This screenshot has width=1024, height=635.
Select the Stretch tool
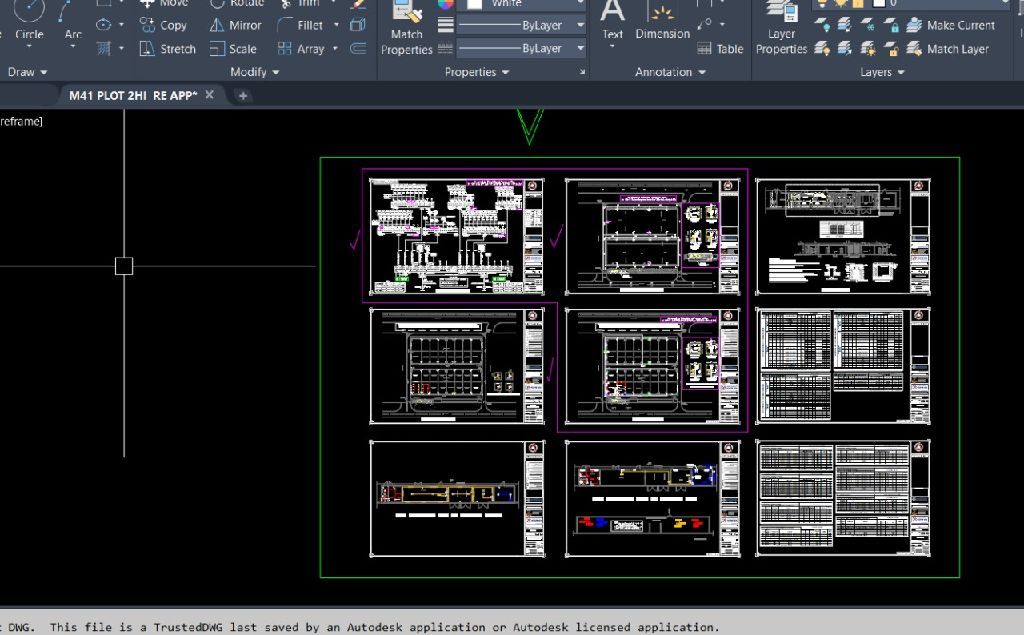tap(167, 49)
